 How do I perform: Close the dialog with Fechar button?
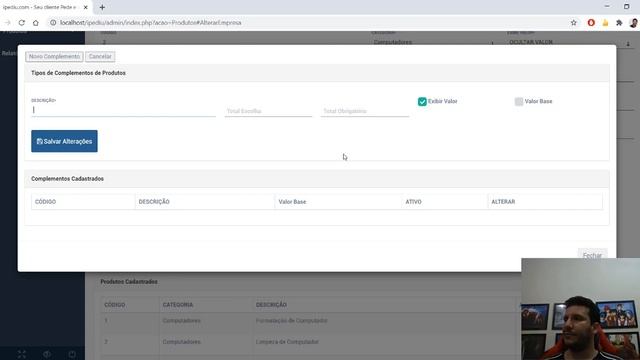(592, 256)
